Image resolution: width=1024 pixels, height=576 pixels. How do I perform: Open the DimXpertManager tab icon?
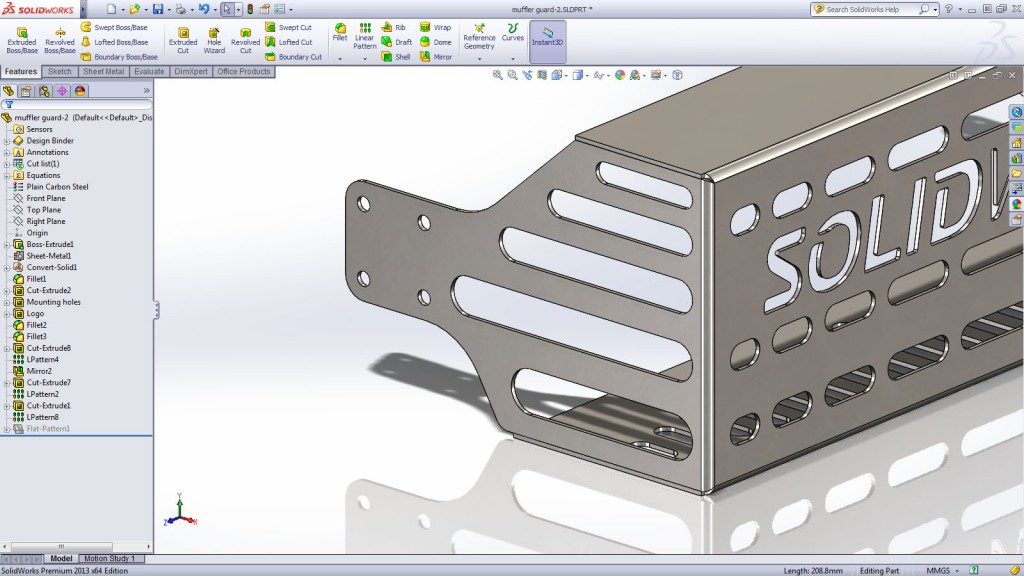click(62, 91)
